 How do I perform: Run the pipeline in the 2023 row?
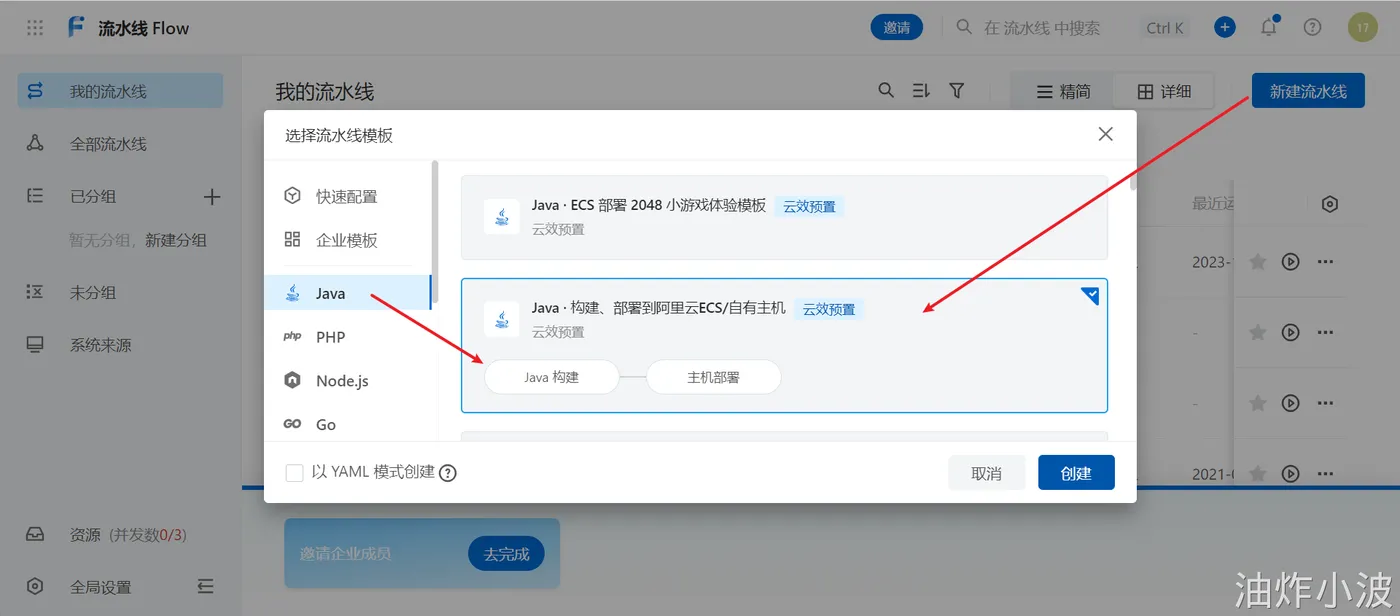tap(1291, 262)
